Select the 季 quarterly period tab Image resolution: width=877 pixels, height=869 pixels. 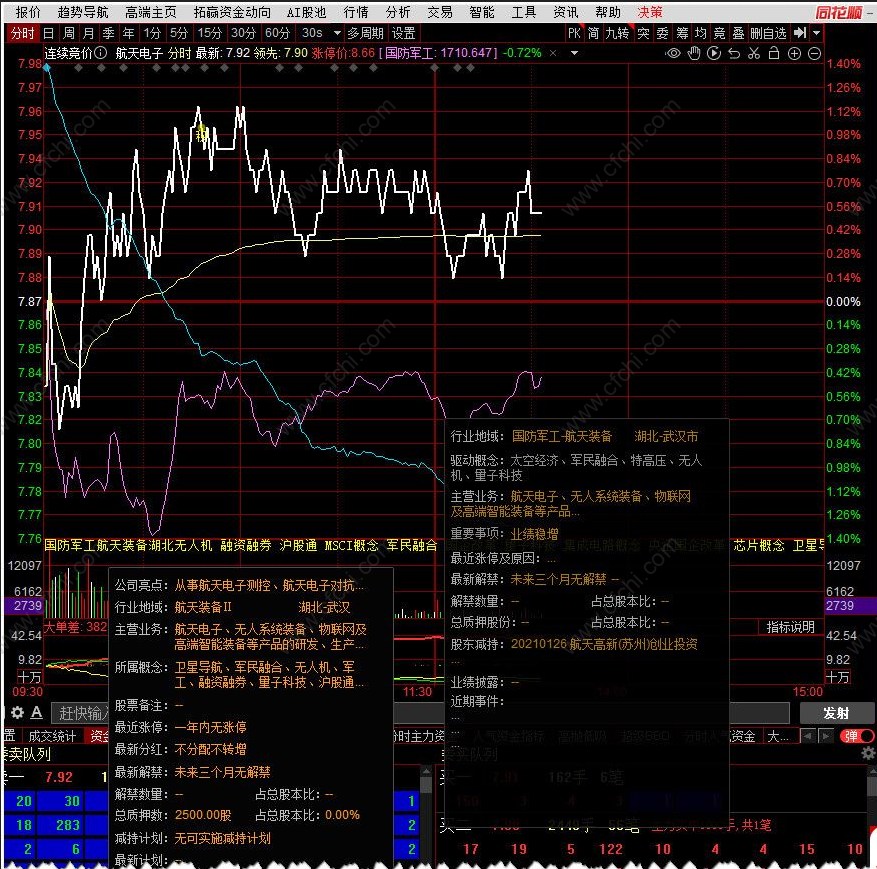pyautogui.click(x=109, y=34)
